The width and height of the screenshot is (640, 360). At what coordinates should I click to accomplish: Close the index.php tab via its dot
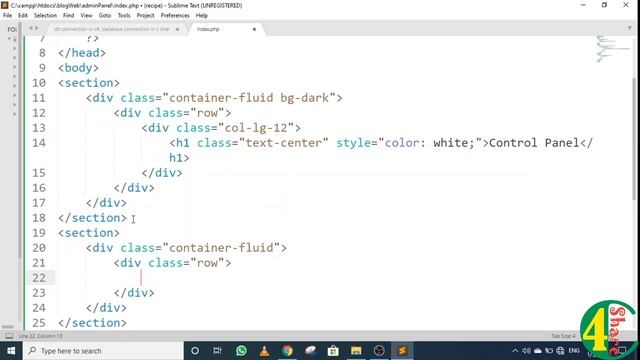pyautogui.click(x=254, y=29)
